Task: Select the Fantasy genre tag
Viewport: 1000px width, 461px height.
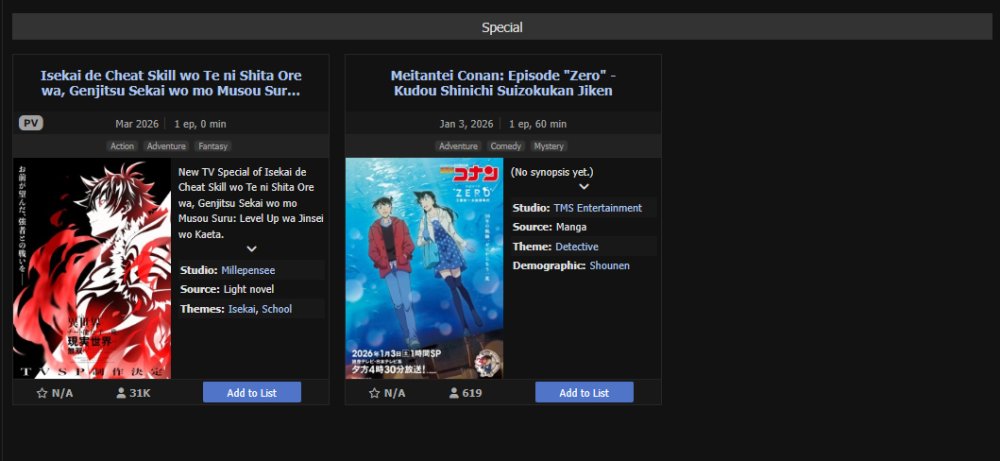Action: (213, 146)
